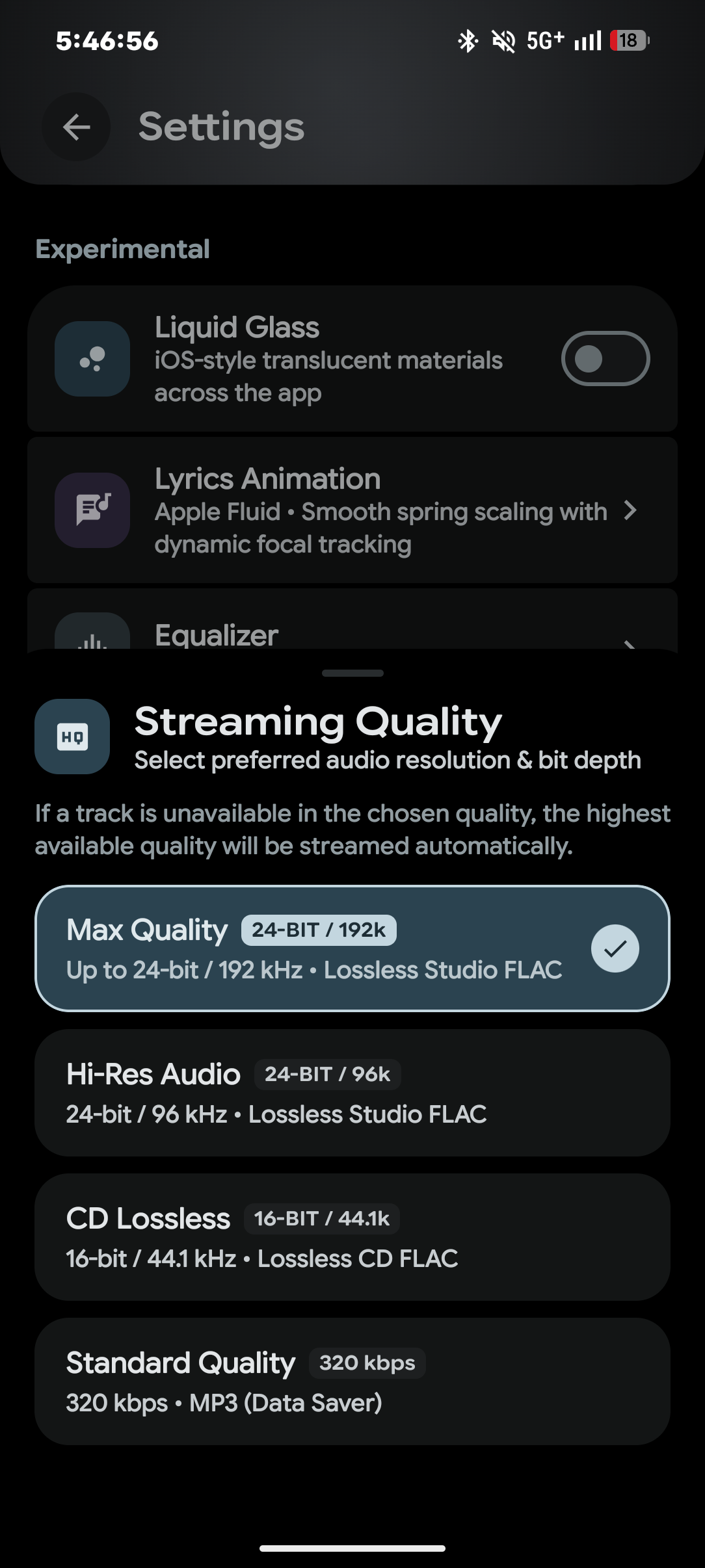Tap the Lyrics Animation chat-music icon
705x1568 pixels.
(x=92, y=510)
